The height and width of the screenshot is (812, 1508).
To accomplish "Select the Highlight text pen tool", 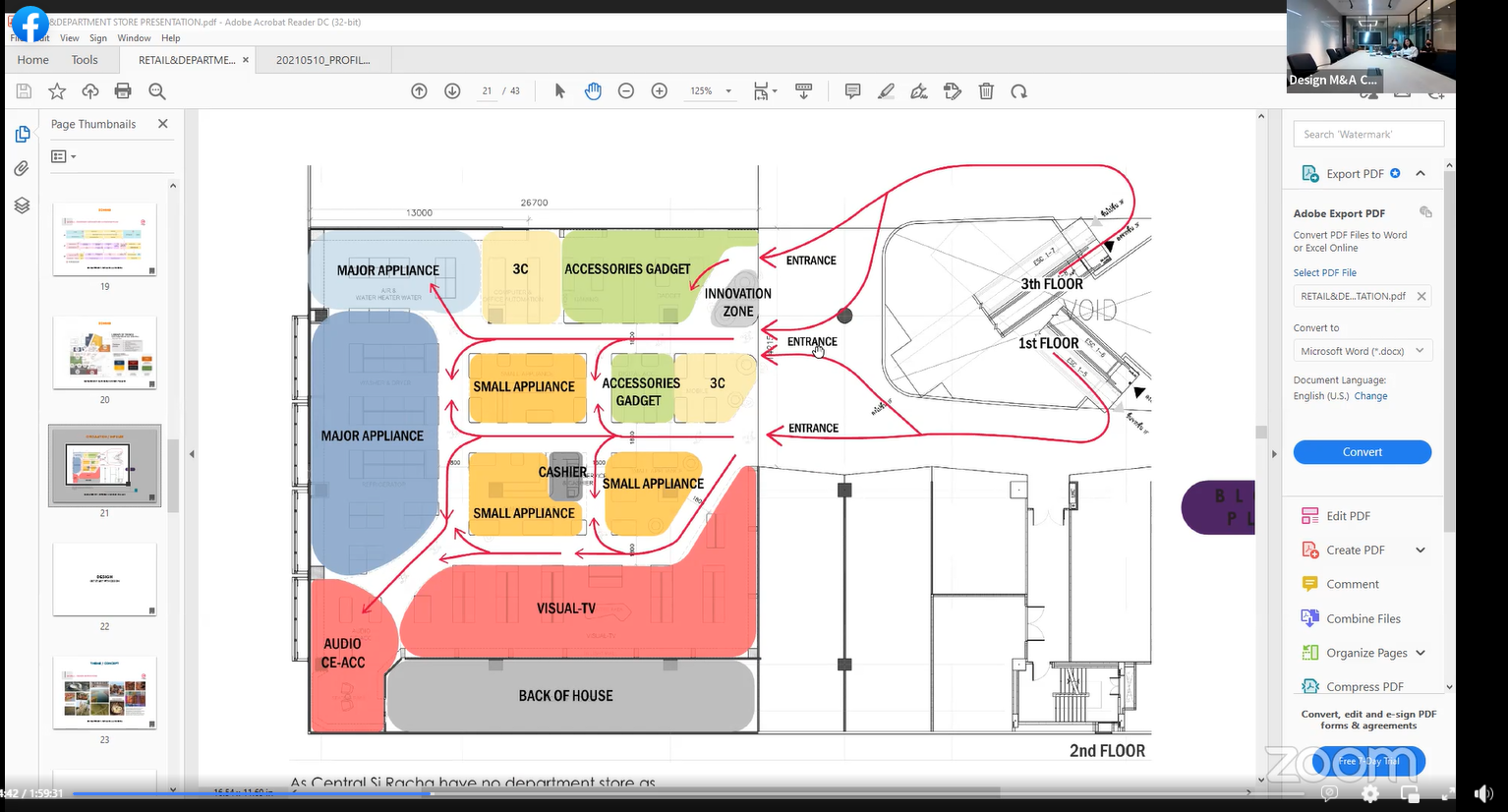I will pos(886,91).
